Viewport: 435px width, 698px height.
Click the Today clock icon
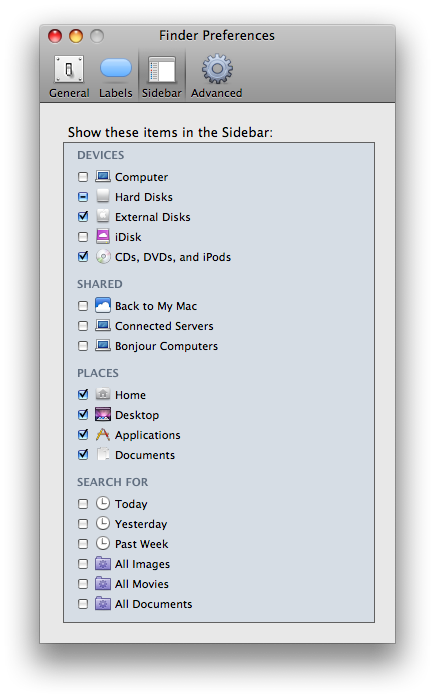tap(103, 503)
